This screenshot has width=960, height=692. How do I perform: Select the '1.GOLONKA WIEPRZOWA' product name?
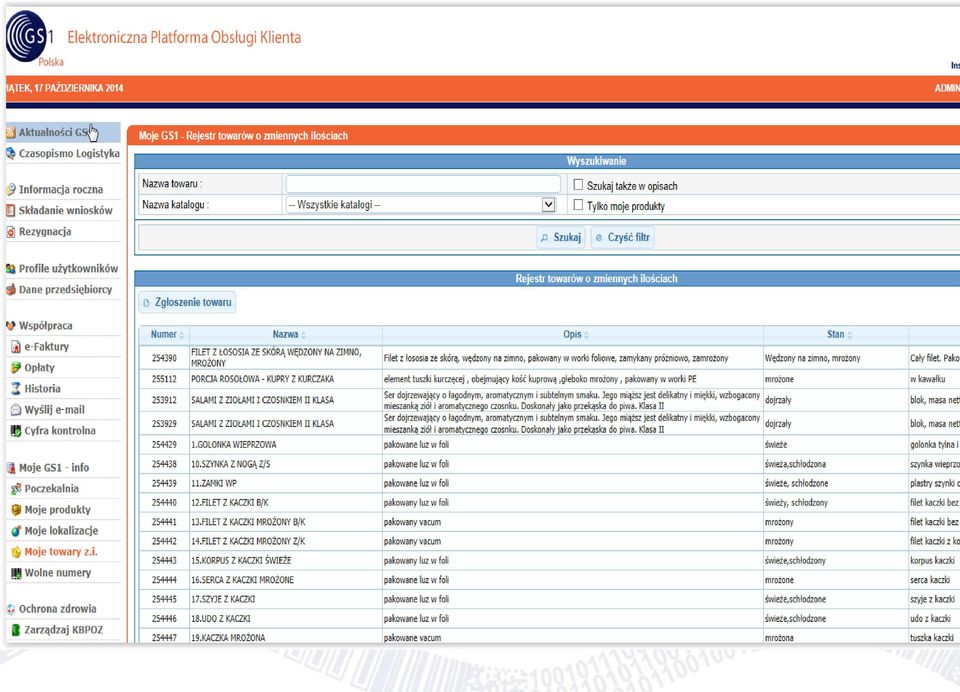coord(234,445)
